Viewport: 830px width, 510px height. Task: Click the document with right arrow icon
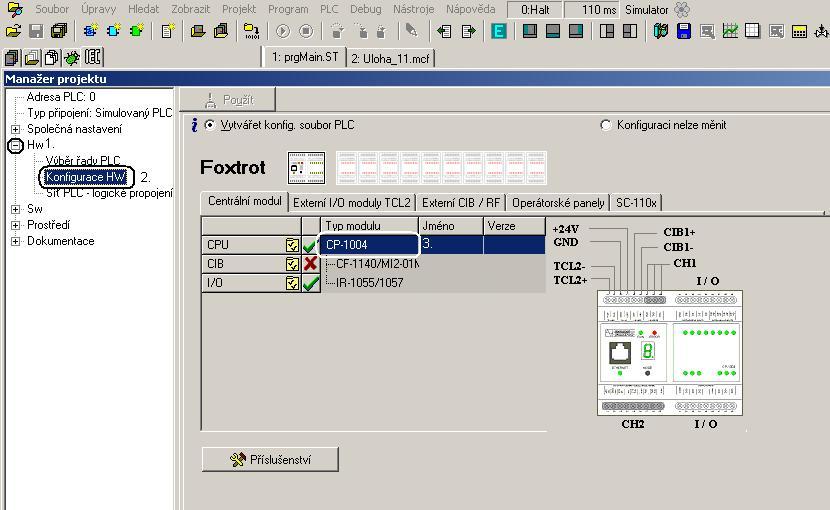pos(468,31)
